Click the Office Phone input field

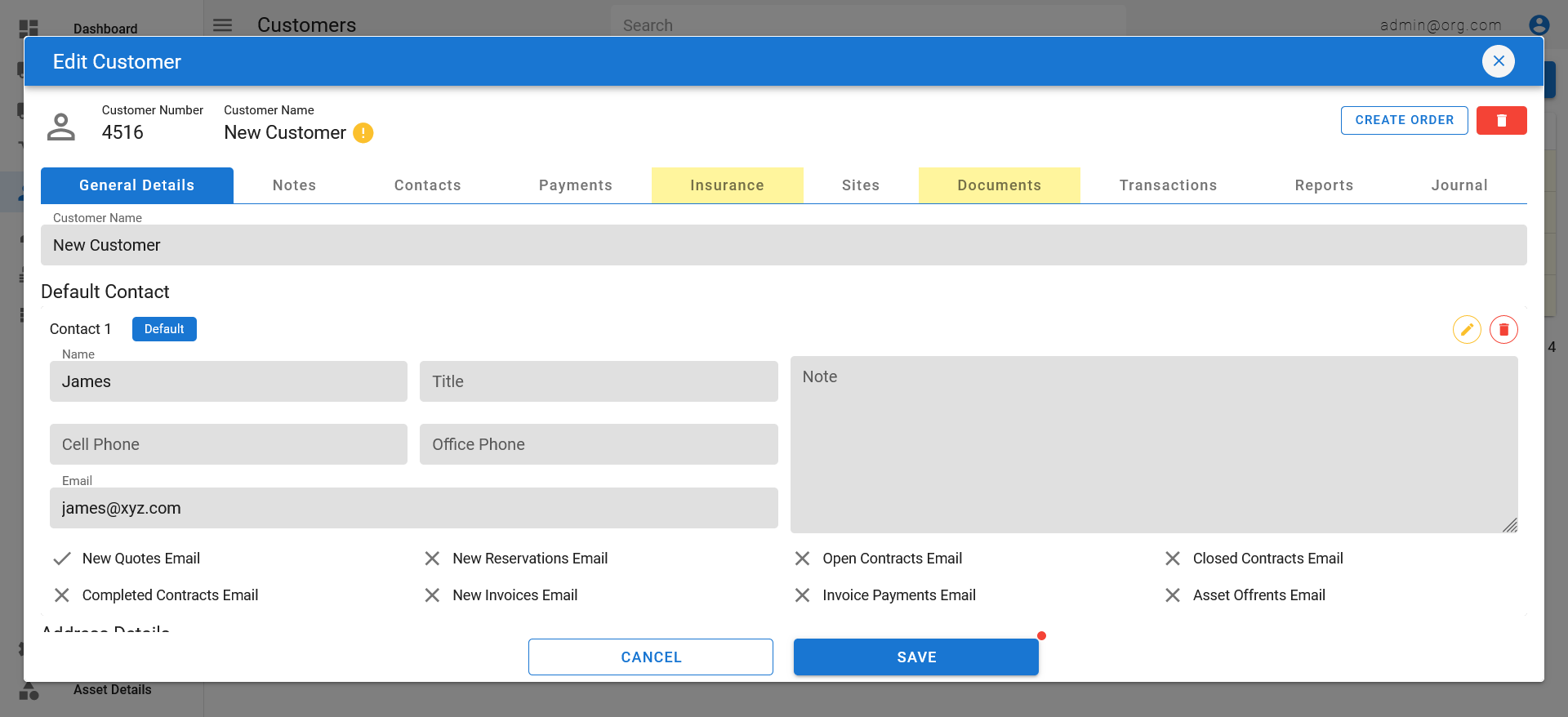598,444
